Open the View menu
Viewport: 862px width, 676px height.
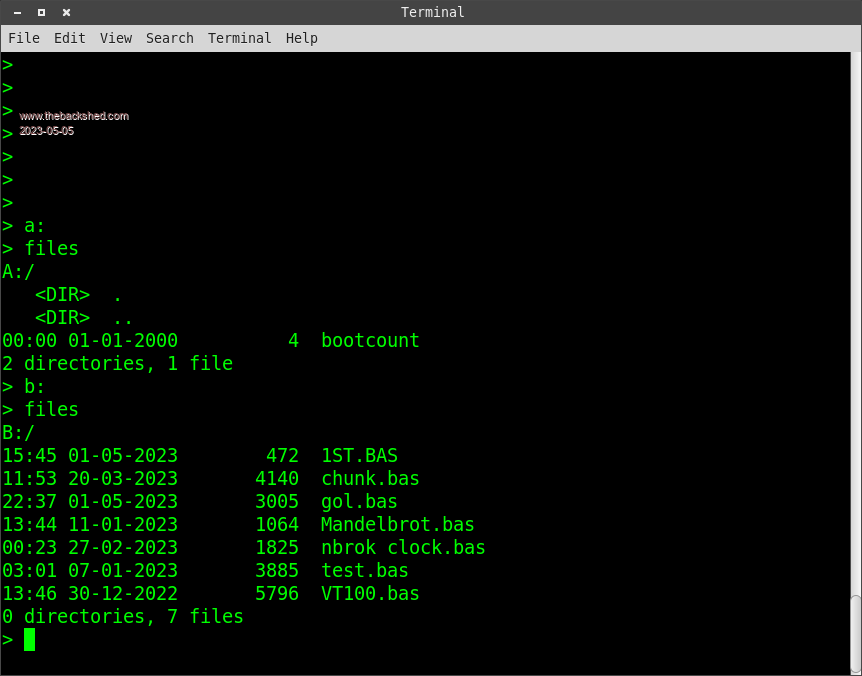click(x=115, y=38)
